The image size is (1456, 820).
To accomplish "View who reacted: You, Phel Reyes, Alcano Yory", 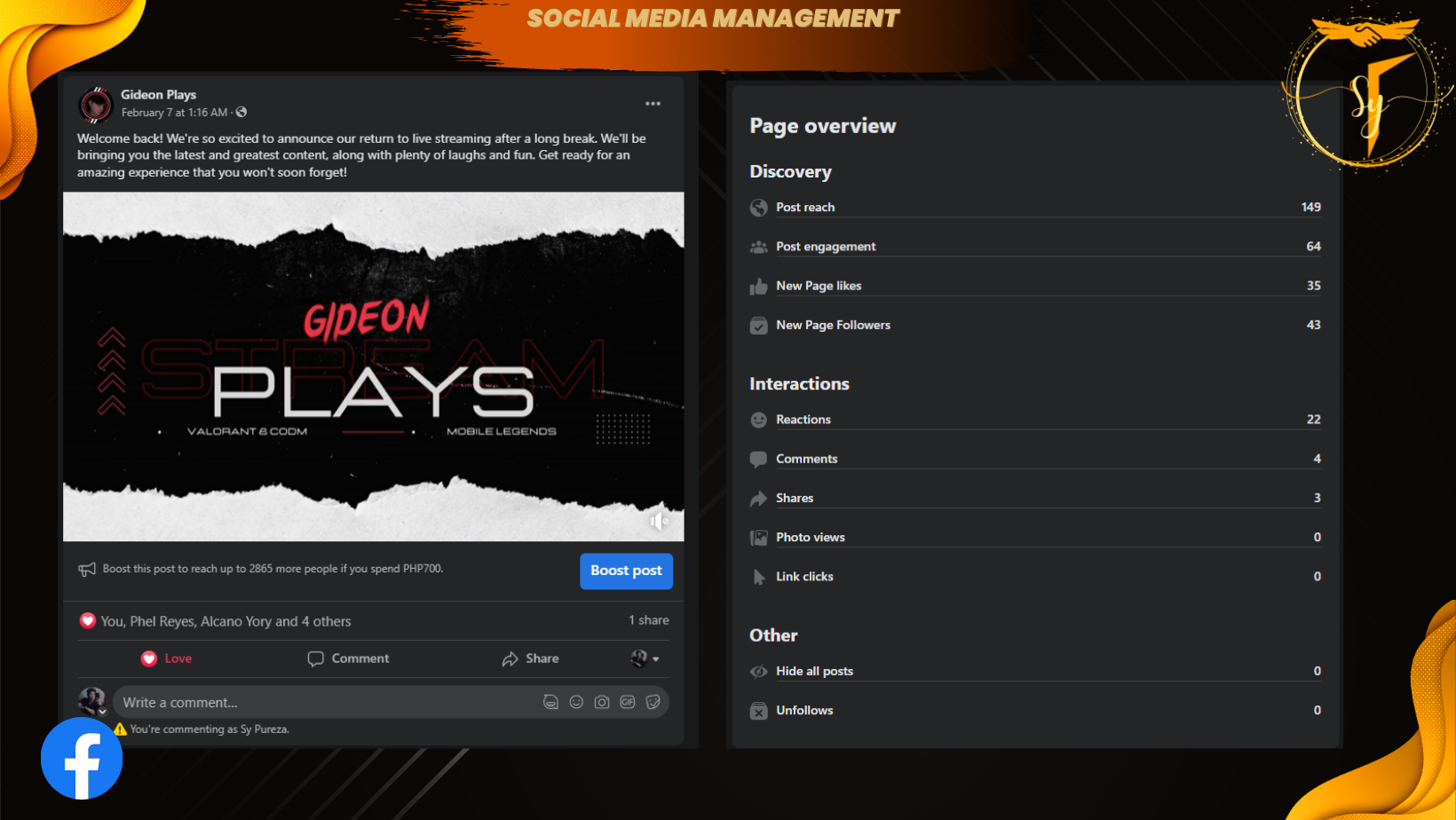I will [226, 621].
